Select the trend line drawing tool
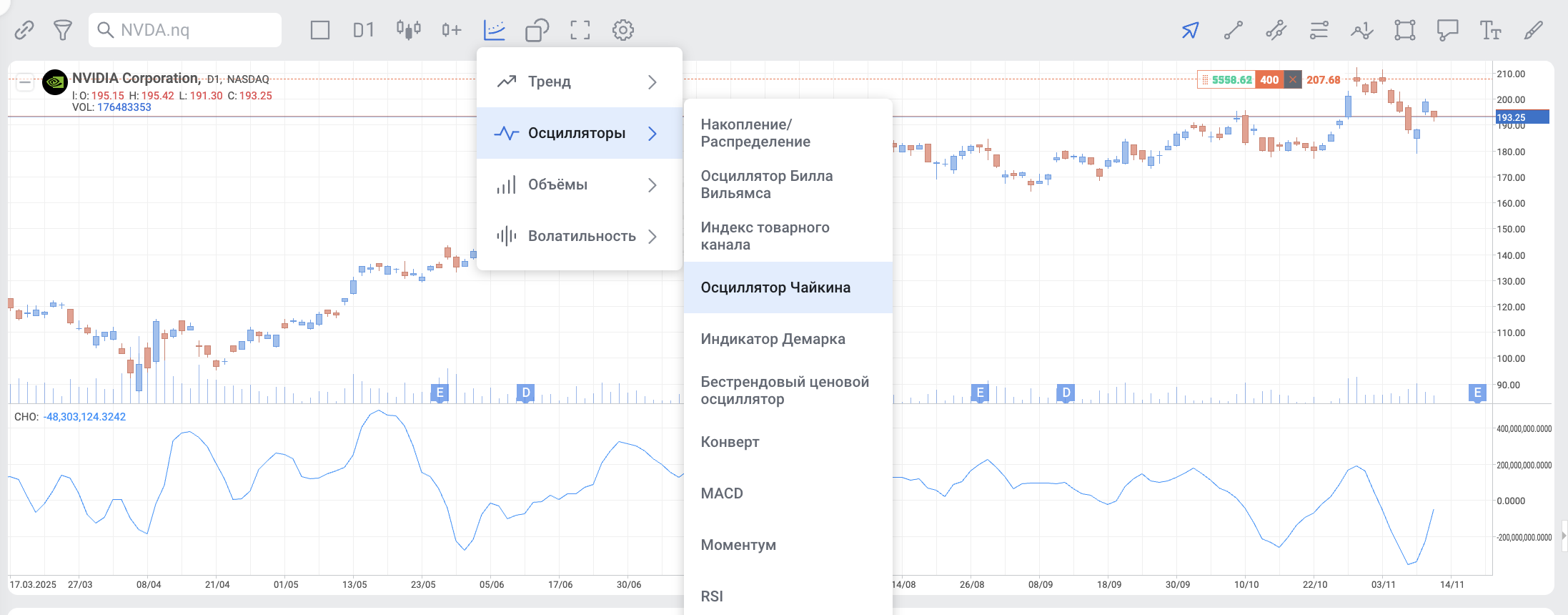 1234,30
